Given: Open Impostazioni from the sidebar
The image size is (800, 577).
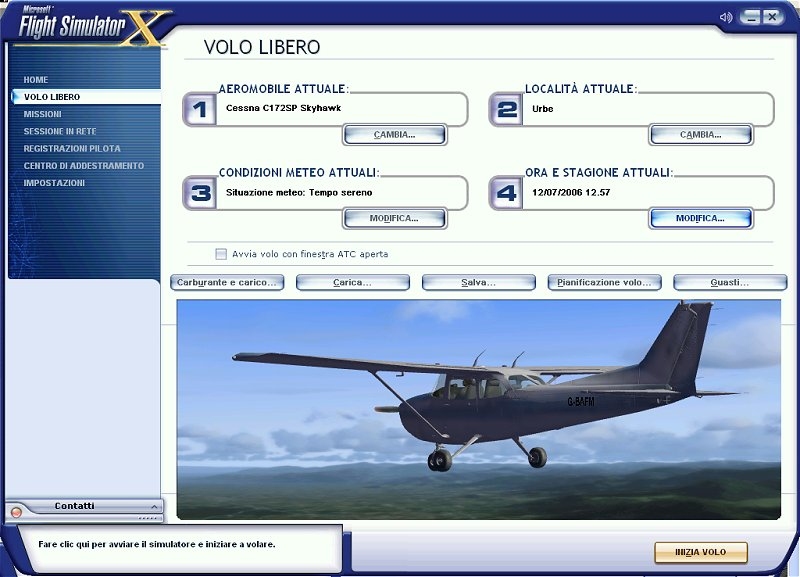Looking at the screenshot, I should [x=54, y=183].
